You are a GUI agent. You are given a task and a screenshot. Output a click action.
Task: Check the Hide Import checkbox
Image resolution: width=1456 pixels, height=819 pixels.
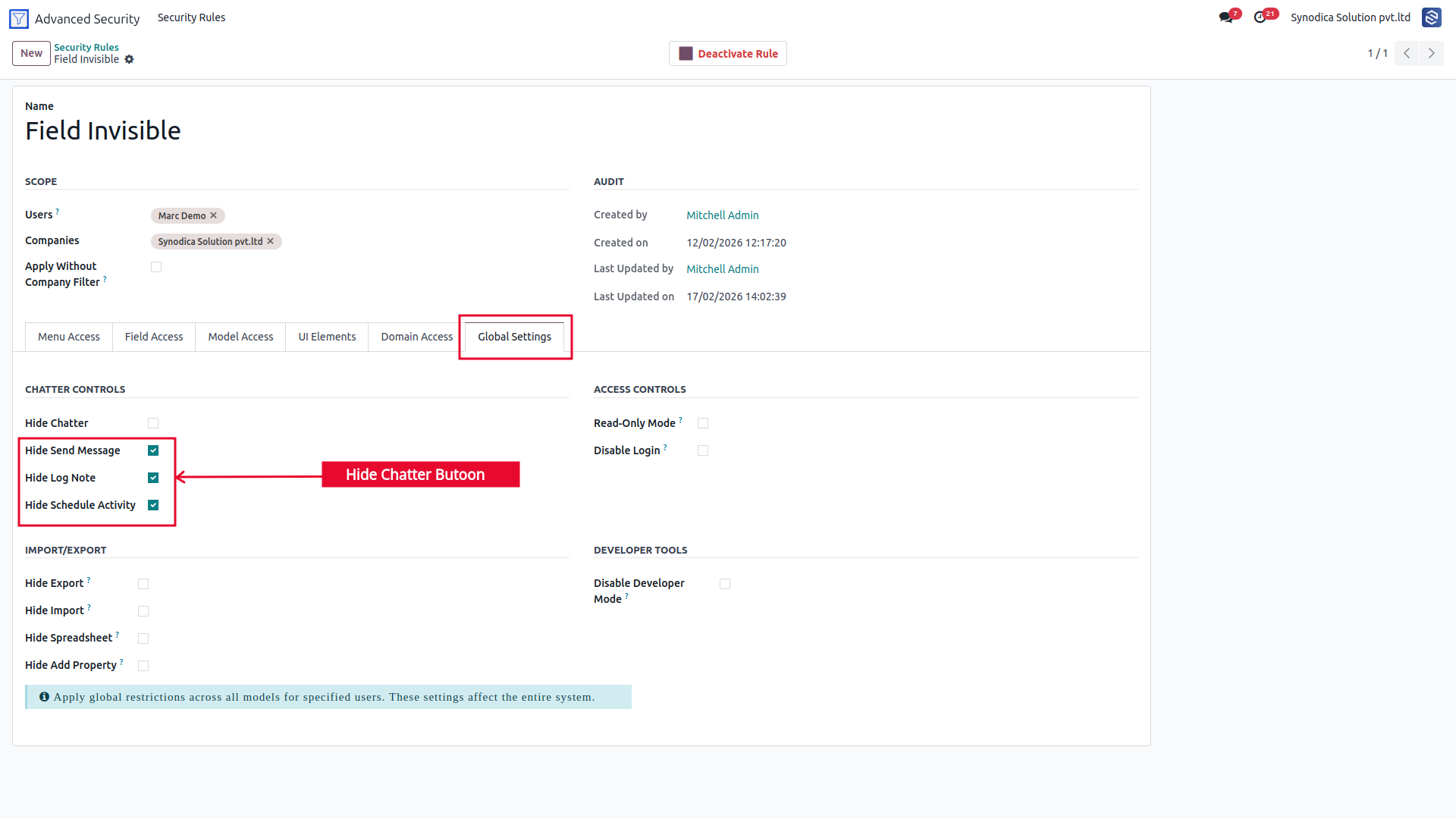coord(143,611)
